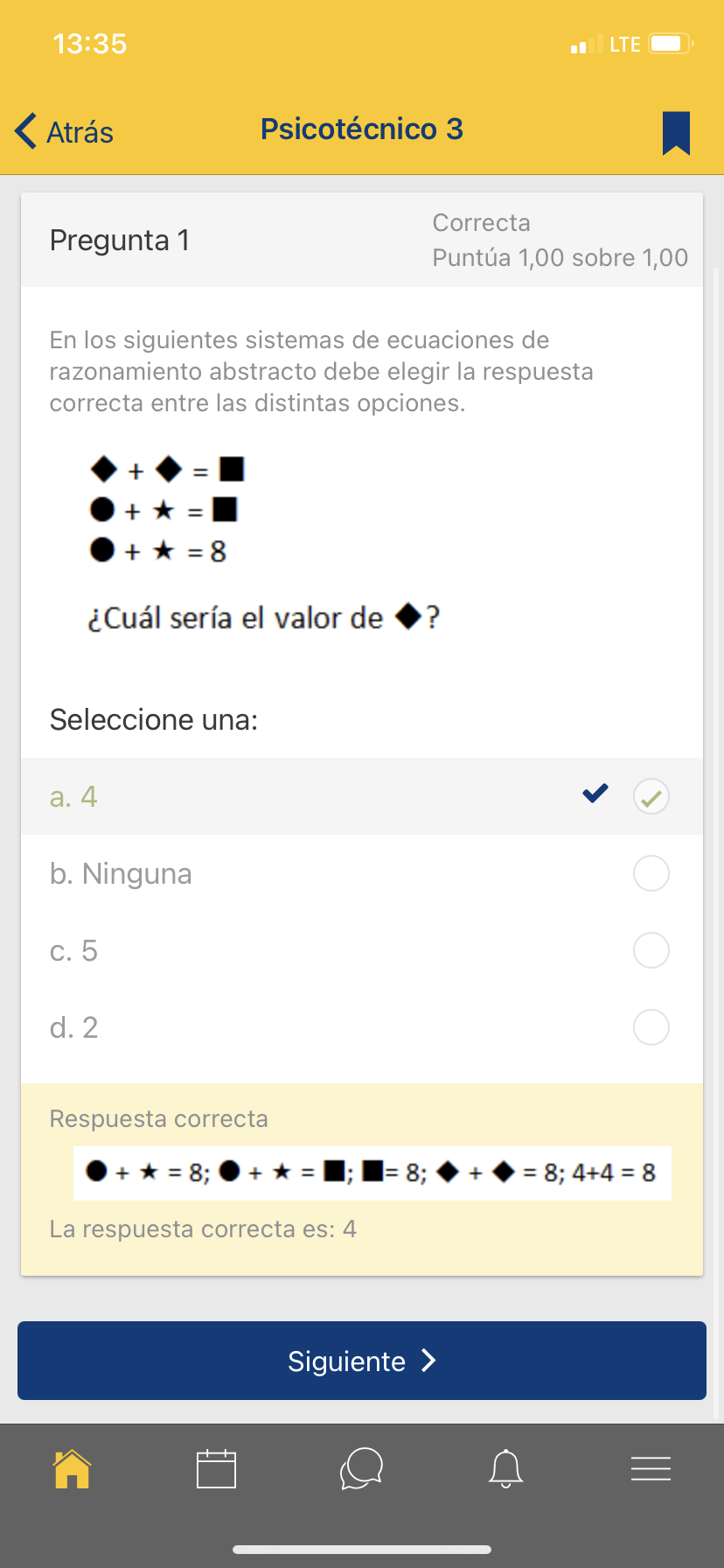Tap the Pregunta 1 header
The image size is (724, 1568).
coord(120,240)
